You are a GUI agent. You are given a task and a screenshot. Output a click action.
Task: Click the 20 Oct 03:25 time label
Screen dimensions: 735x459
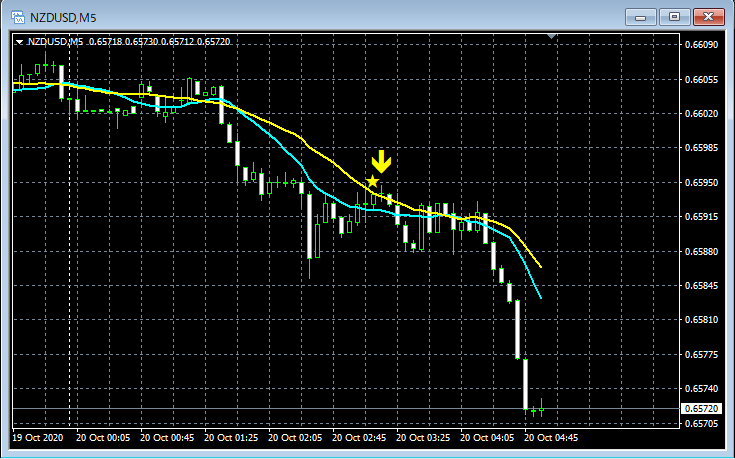(423, 438)
